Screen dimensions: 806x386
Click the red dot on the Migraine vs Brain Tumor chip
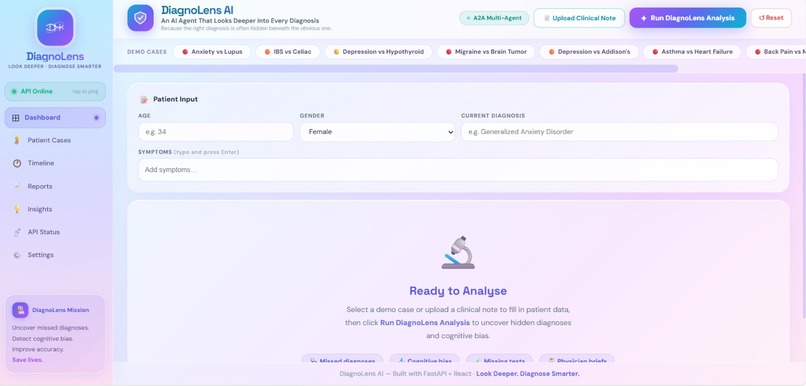[449, 52]
